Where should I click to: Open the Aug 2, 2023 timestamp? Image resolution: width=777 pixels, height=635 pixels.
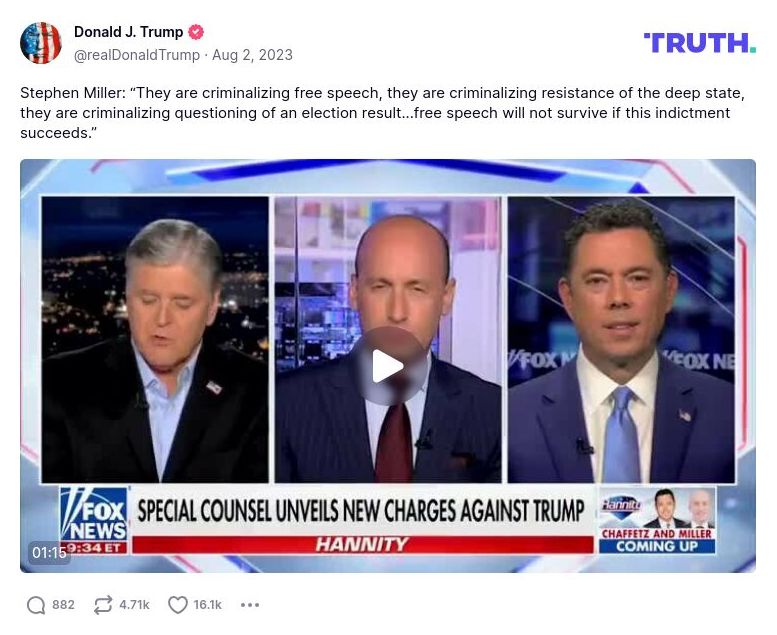pyautogui.click(x=252, y=55)
